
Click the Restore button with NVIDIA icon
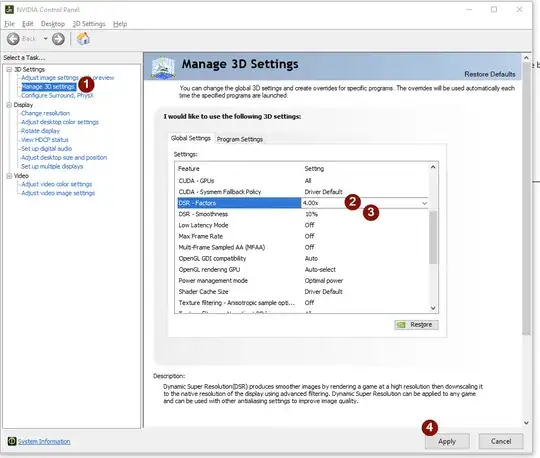click(416, 325)
